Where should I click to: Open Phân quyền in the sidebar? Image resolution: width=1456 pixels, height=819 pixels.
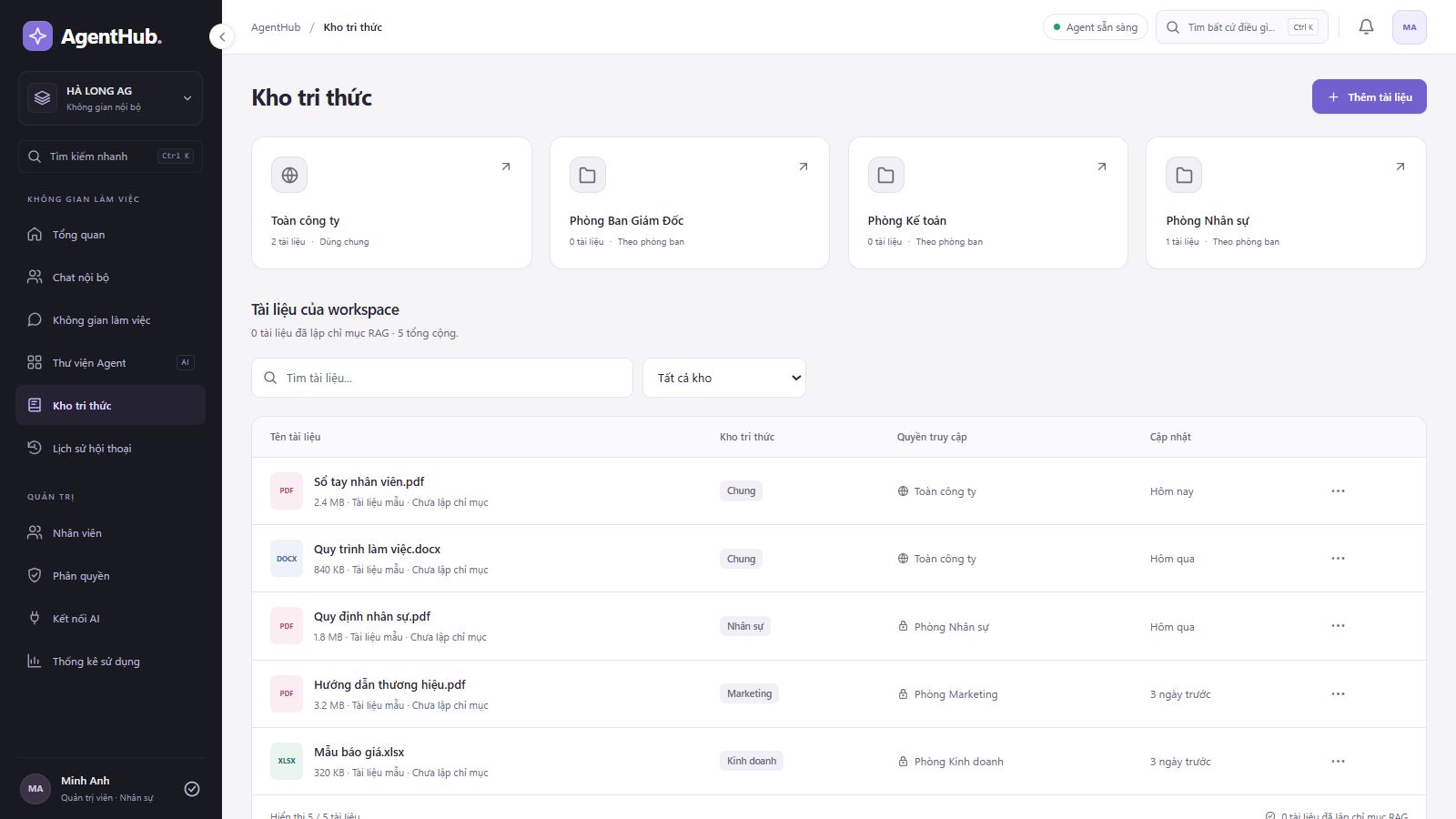point(110,576)
